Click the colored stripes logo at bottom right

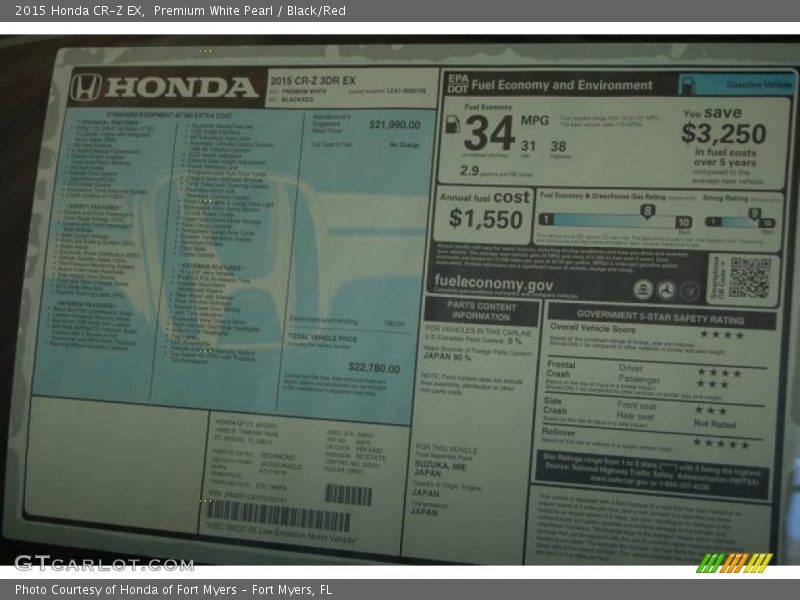(x=734, y=563)
